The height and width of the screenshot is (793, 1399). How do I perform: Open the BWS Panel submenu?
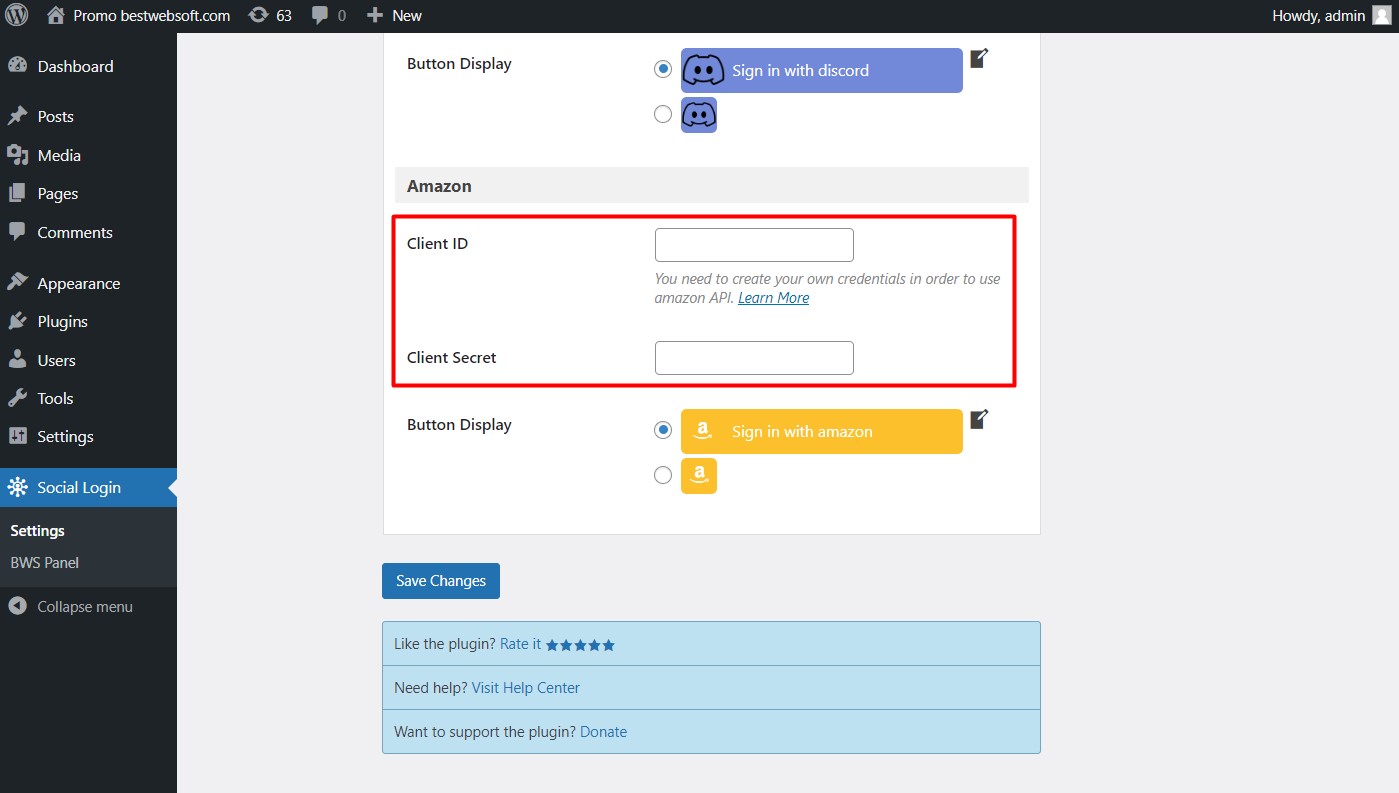pos(44,562)
